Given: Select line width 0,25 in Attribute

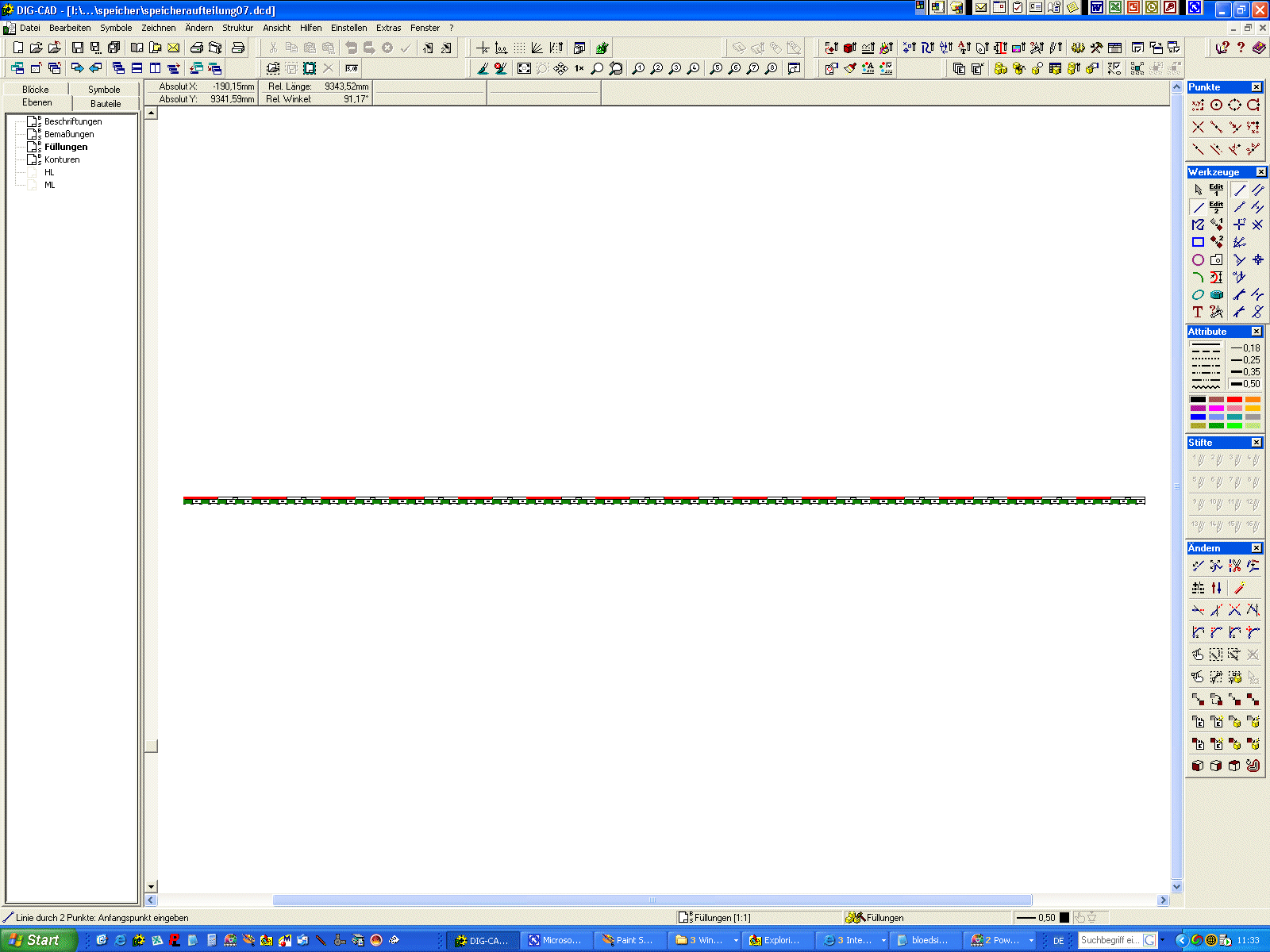Looking at the screenshot, I should 1245,360.
